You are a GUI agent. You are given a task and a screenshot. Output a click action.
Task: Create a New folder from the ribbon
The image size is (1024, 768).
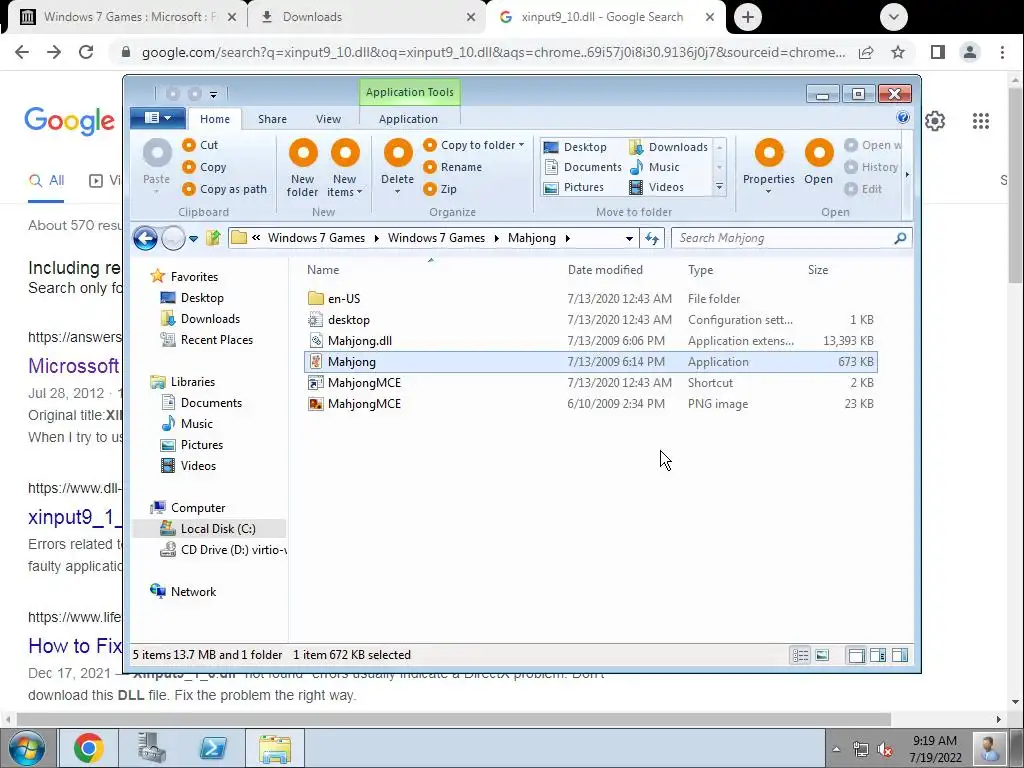pyautogui.click(x=302, y=167)
